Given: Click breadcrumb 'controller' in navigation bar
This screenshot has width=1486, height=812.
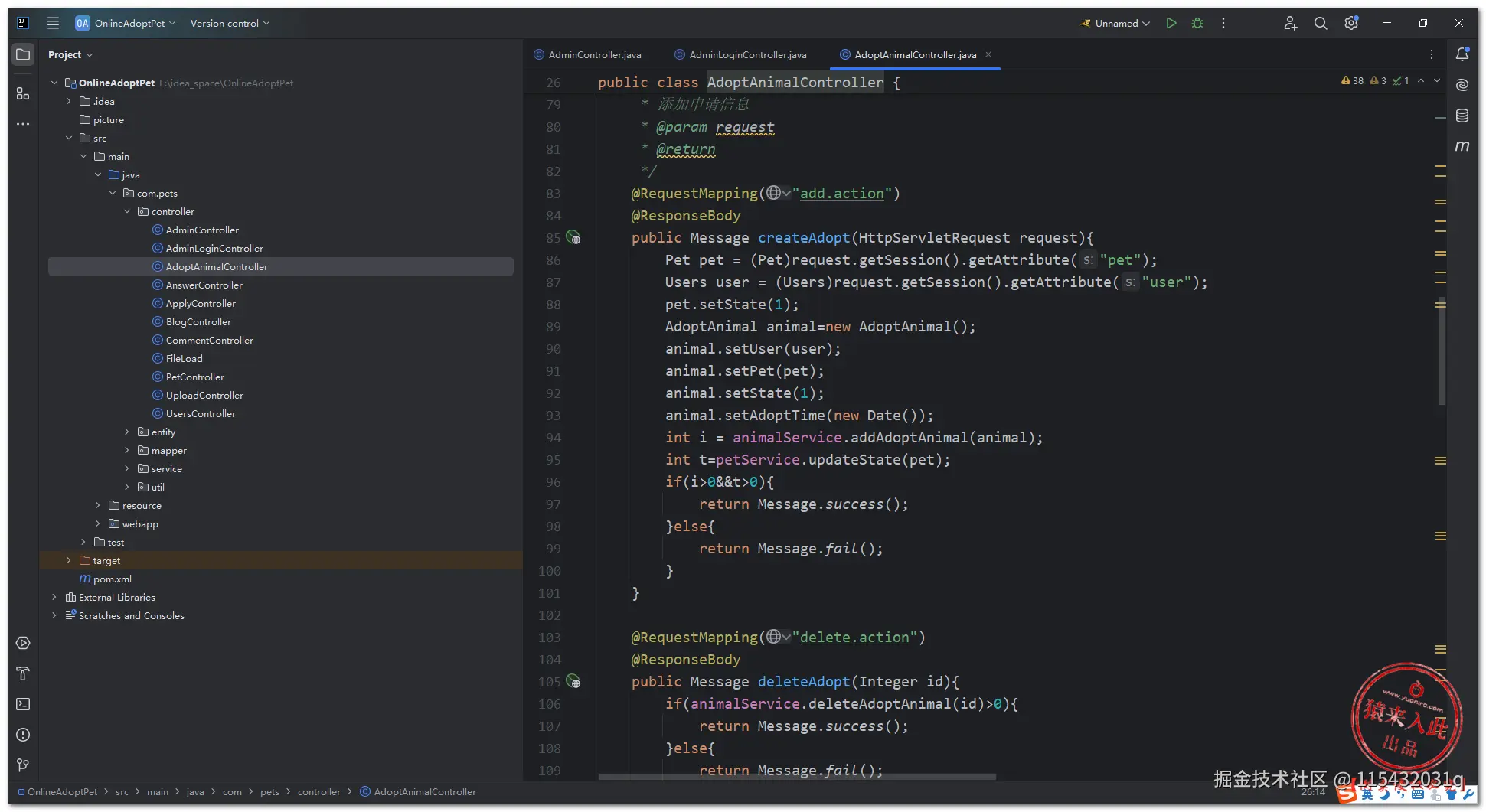Looking at the screenshot, I should 319,791.
